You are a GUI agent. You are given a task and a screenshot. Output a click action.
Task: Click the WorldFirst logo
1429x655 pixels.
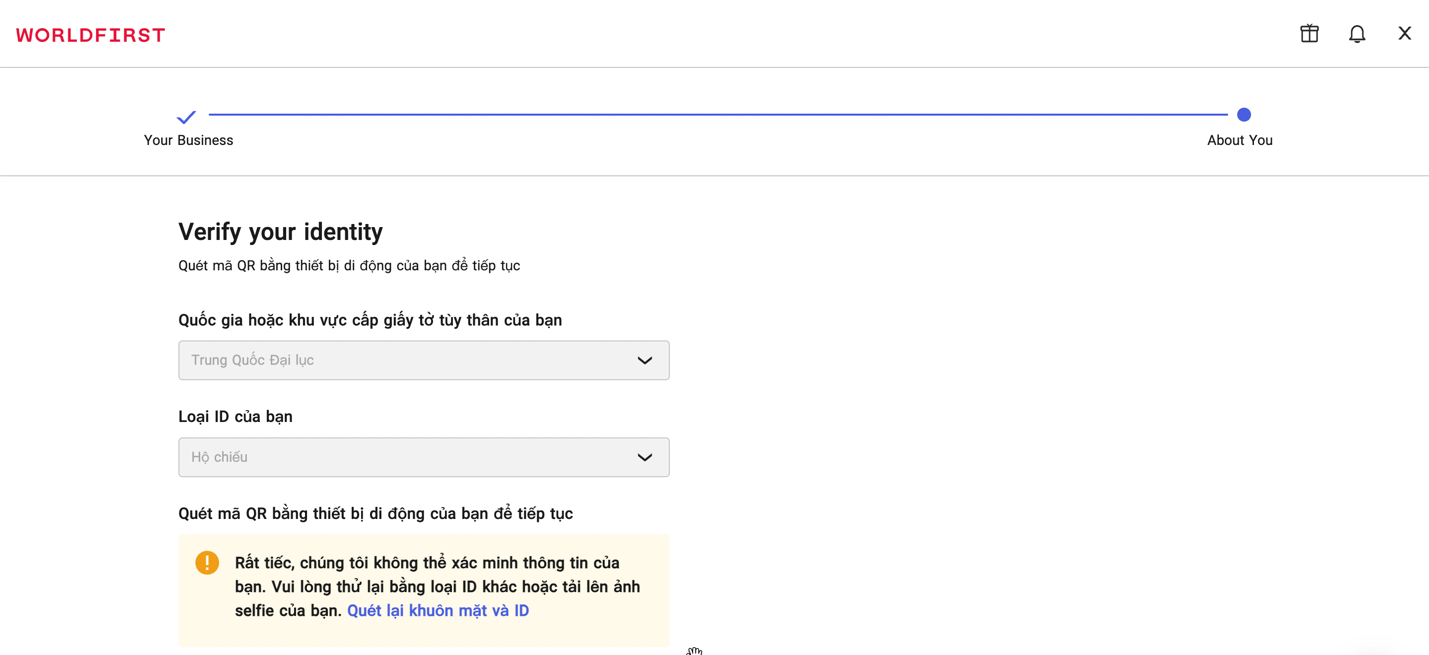(91, 35)
